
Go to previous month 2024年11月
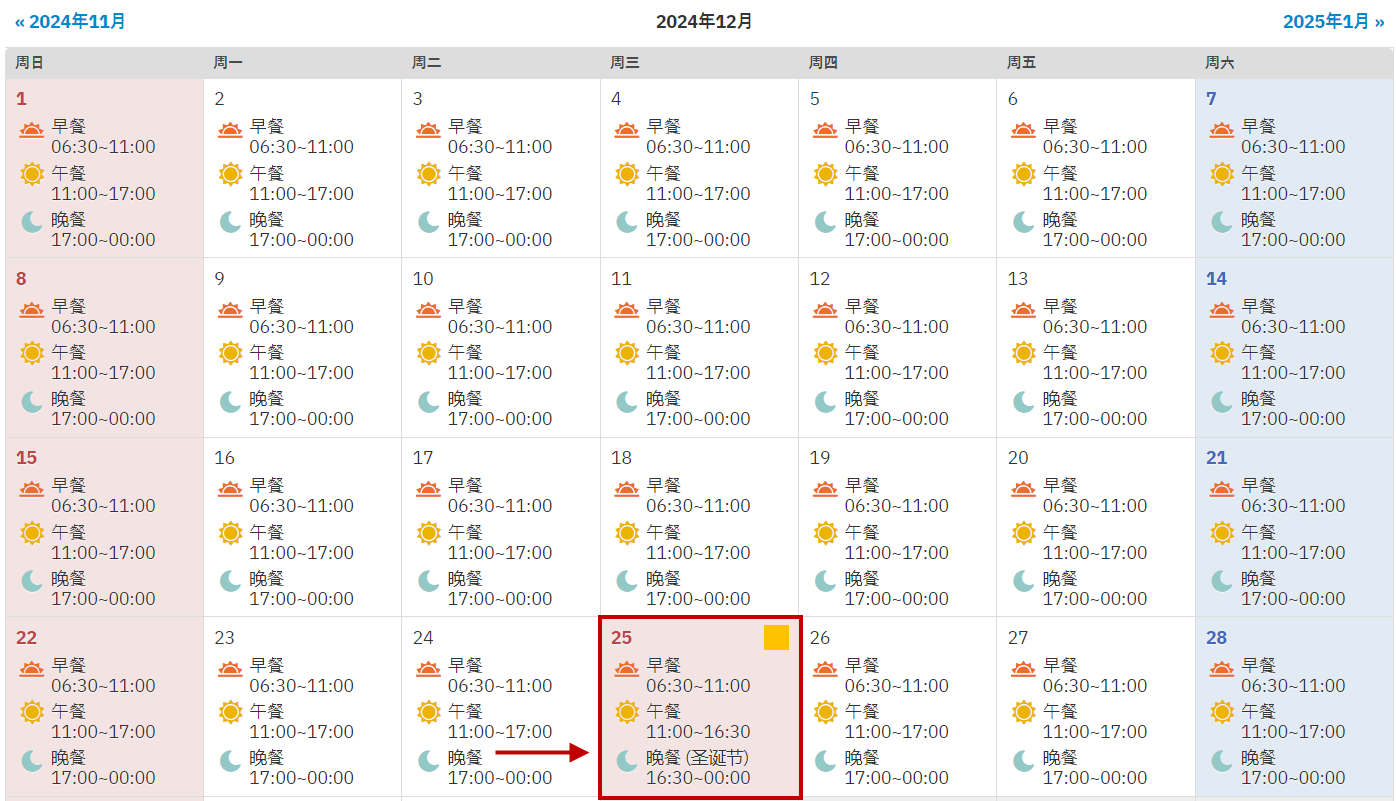coord(70,21)
